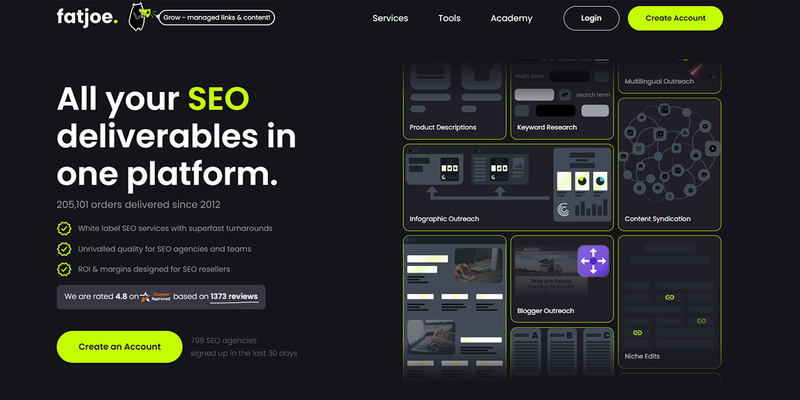Select the Keyword Research card
Screen dimensions: 800x400
[x=562, y=101]
